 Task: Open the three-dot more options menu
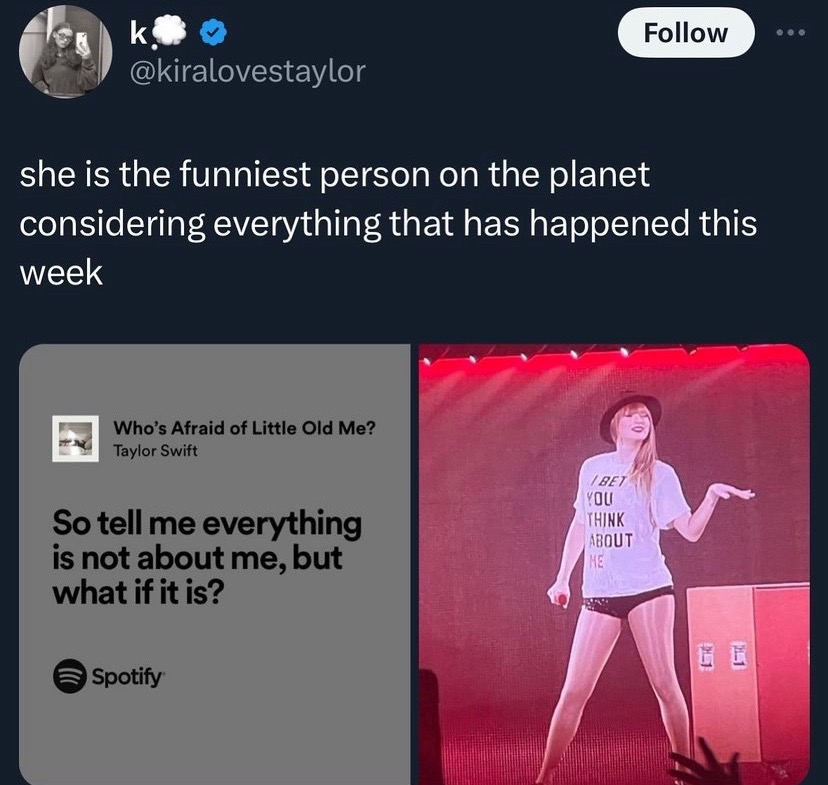[796, 31]
